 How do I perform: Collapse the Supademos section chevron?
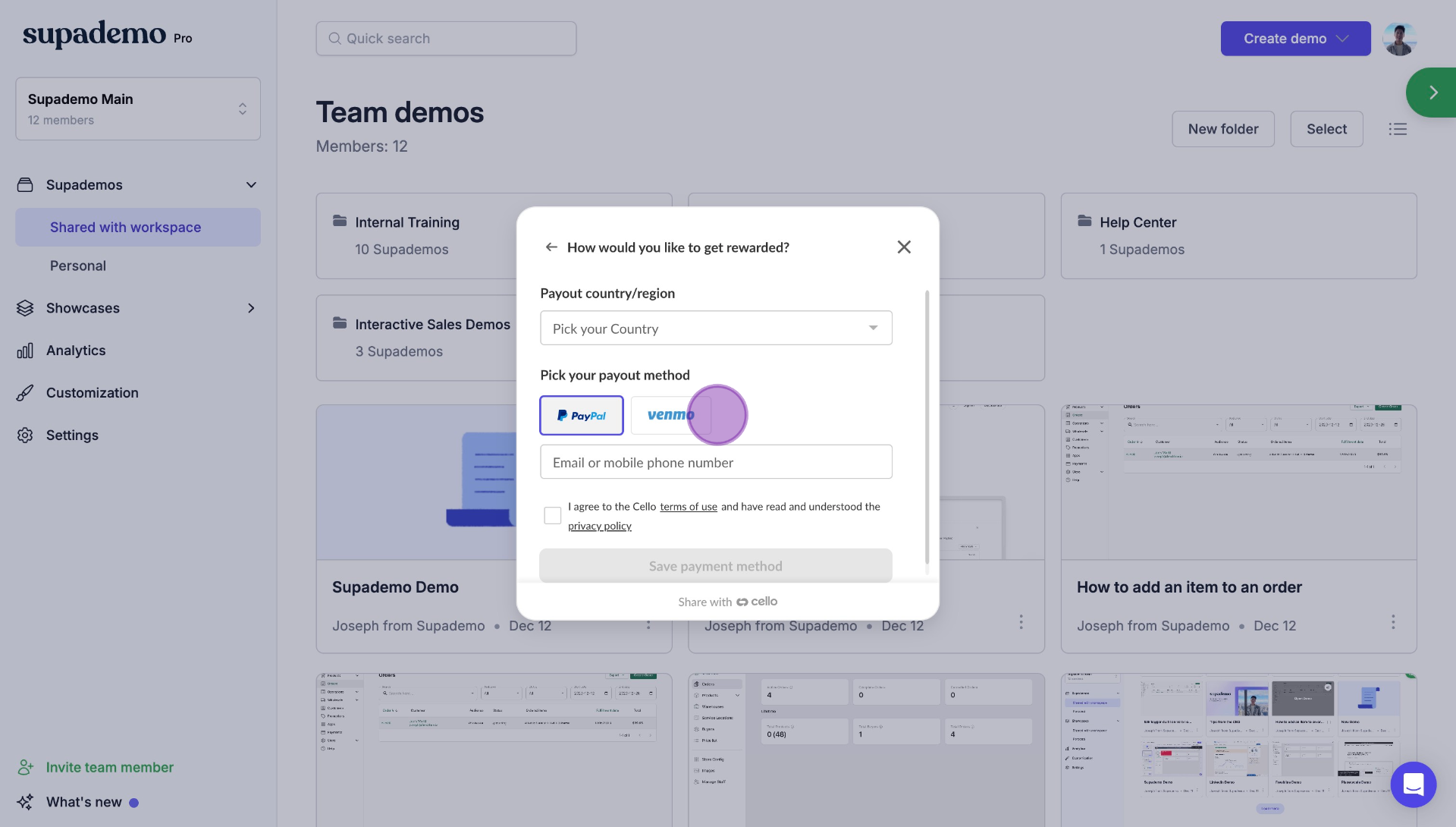coord(251,185)
